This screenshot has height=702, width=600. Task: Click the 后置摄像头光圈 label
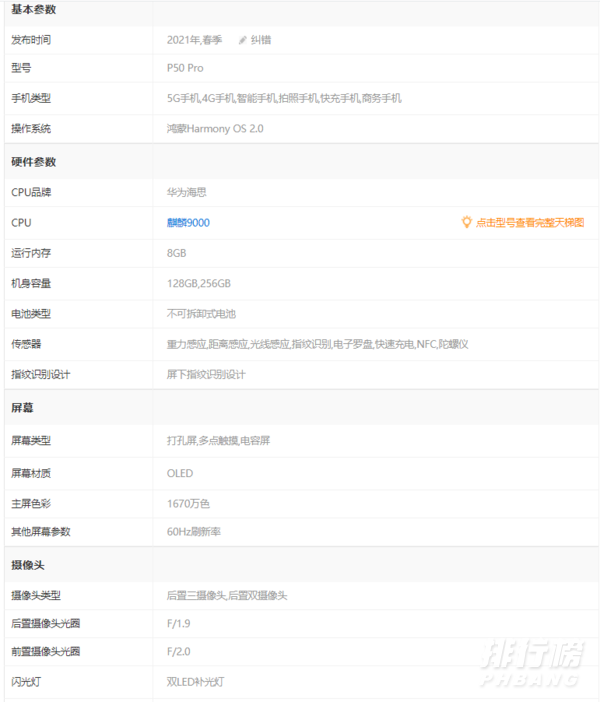46,624
